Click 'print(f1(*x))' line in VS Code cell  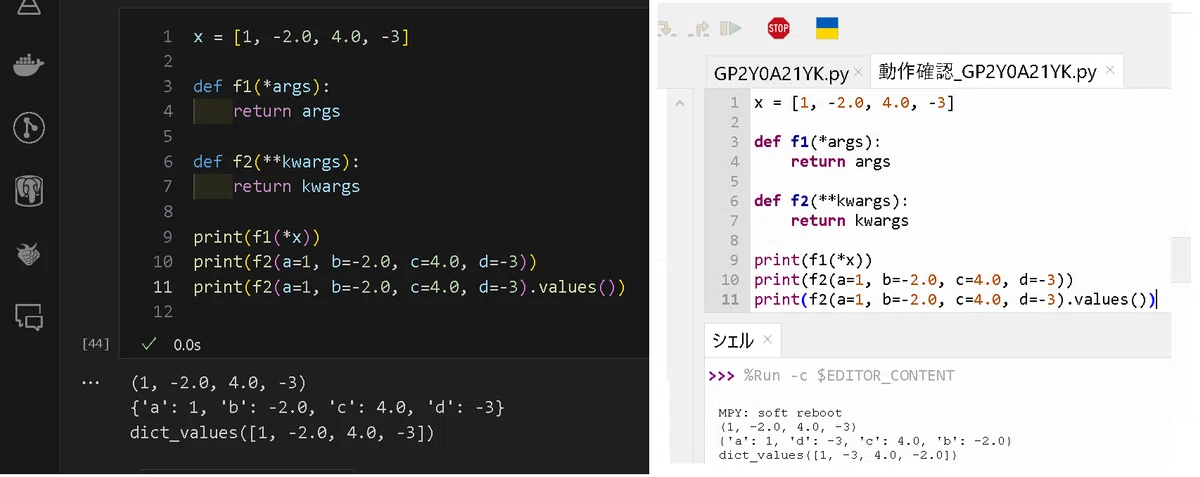pyautogui.click(x=256, y=237)
